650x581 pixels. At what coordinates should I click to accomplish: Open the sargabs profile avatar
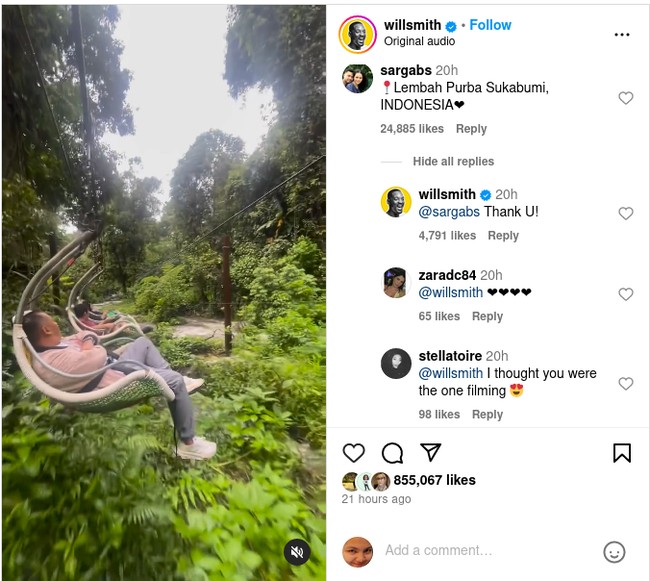[357, 78]
